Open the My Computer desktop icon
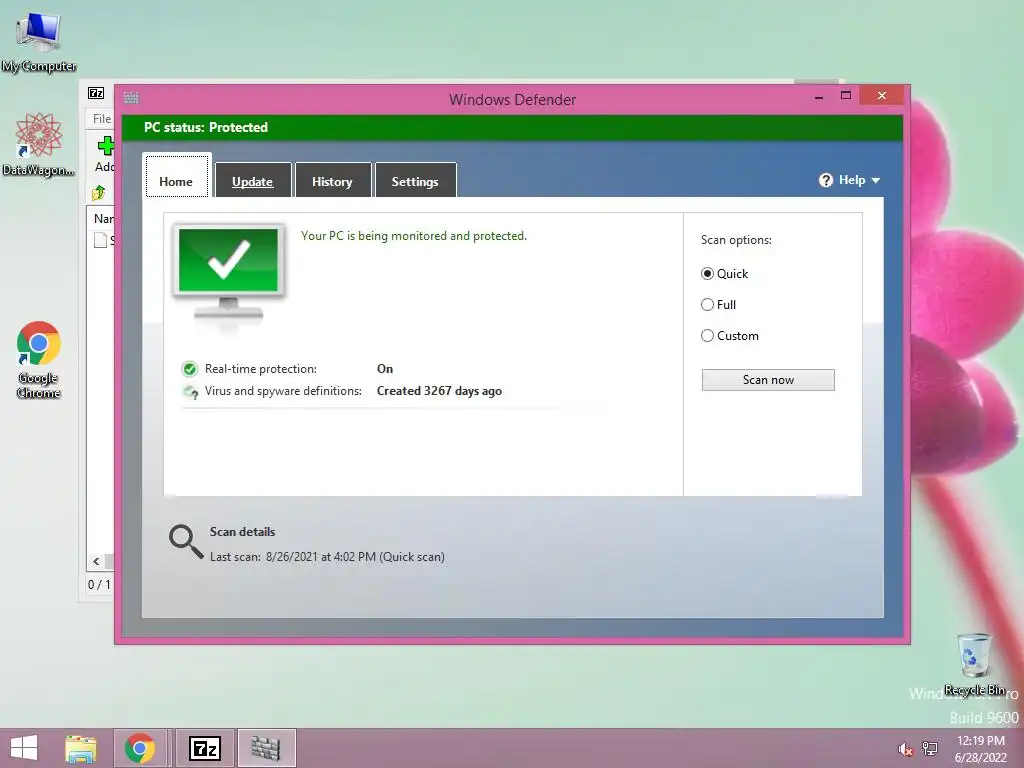This screenshot has width=1024, height=768. click(x=39, y=42)
